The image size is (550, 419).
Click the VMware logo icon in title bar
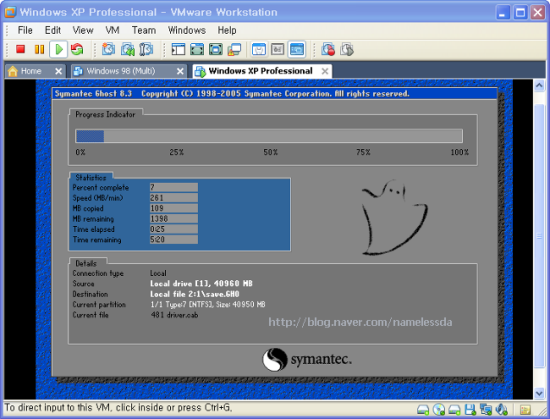coord(10,12)
